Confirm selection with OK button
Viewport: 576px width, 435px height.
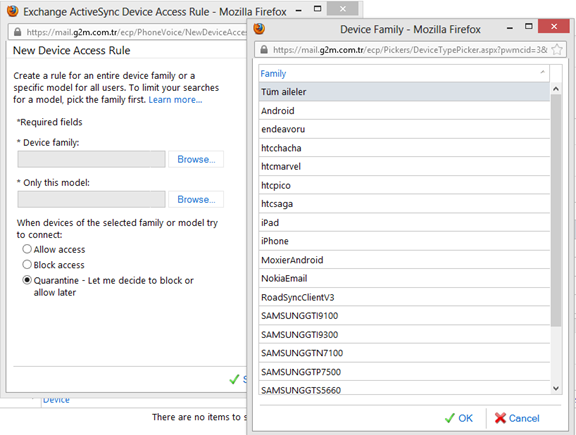(x=459, y=418)
